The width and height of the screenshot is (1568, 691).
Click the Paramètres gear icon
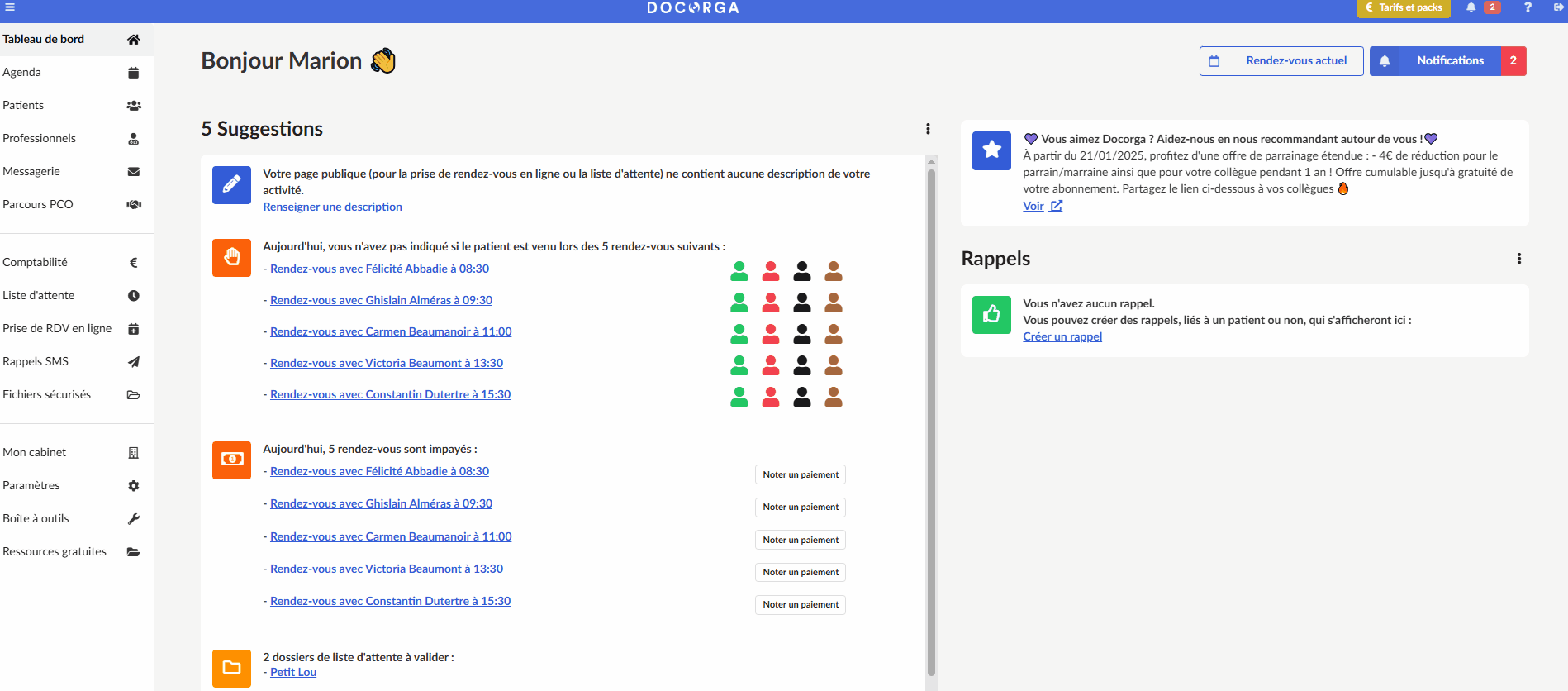(x=134, y=486)
